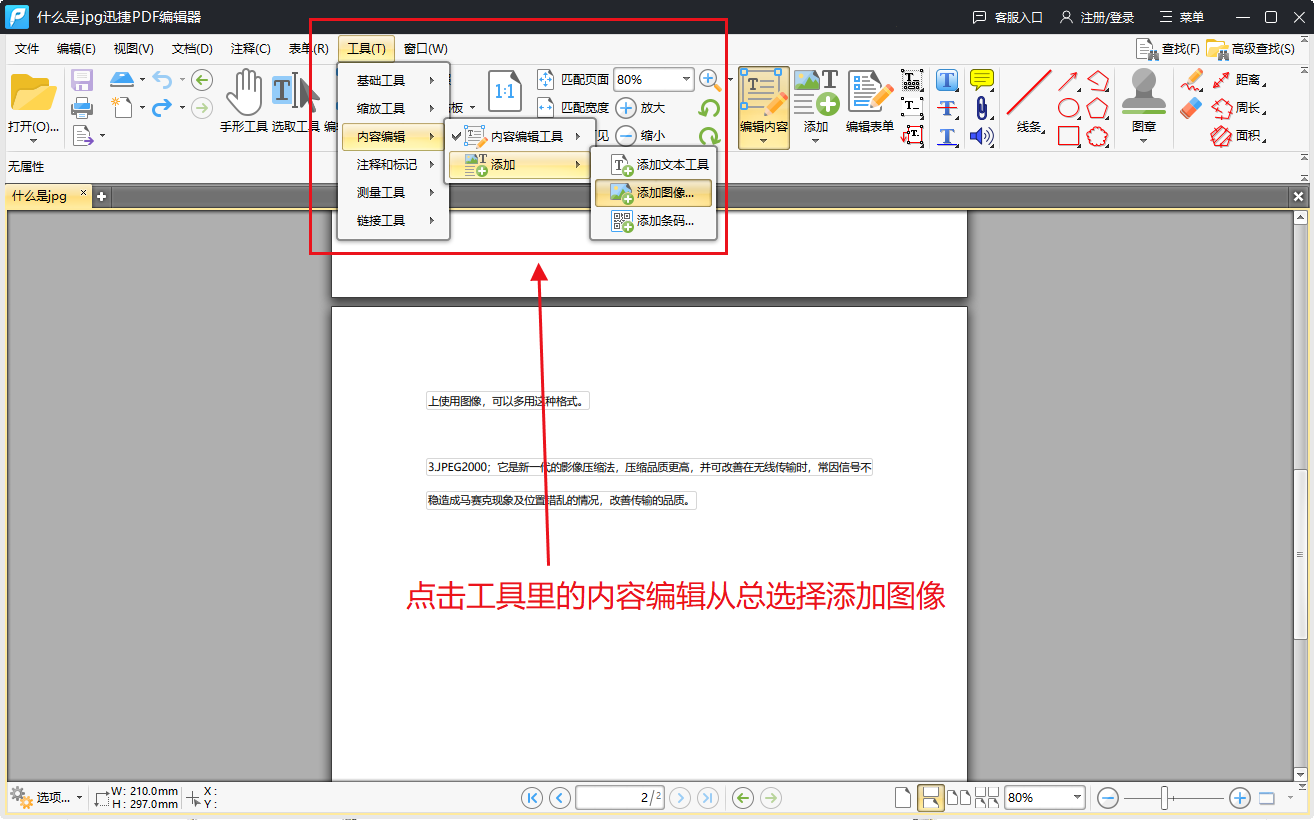Click the 放大 zoom in plus icon
The width and height of the screenshot is (1315, 820).
pyautogui.click(x=626, y=108)
